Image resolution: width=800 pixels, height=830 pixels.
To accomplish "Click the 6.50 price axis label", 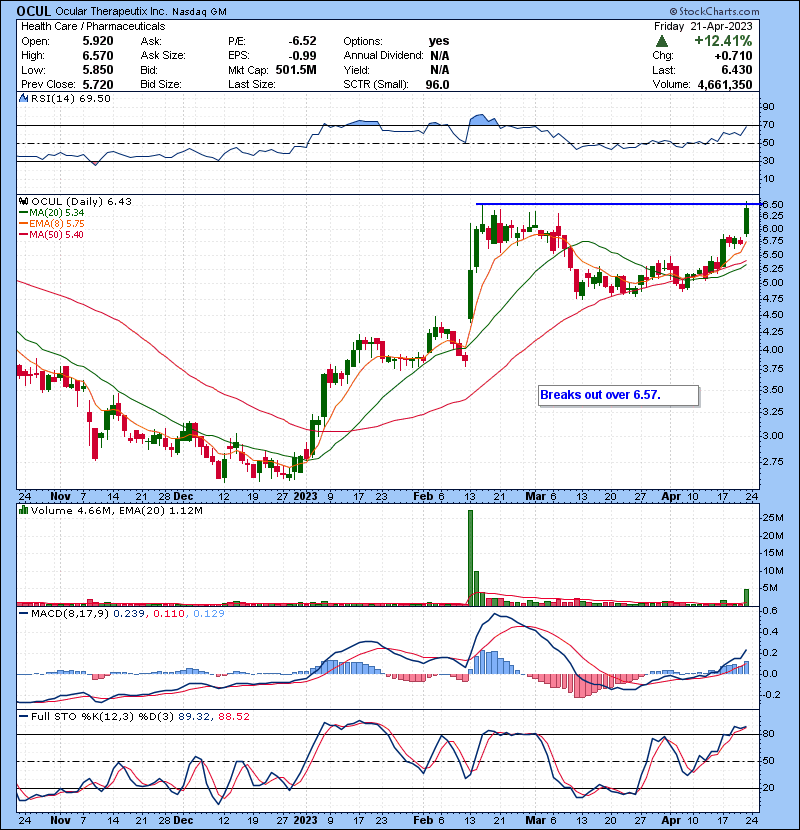I will [x=773, y=204].
